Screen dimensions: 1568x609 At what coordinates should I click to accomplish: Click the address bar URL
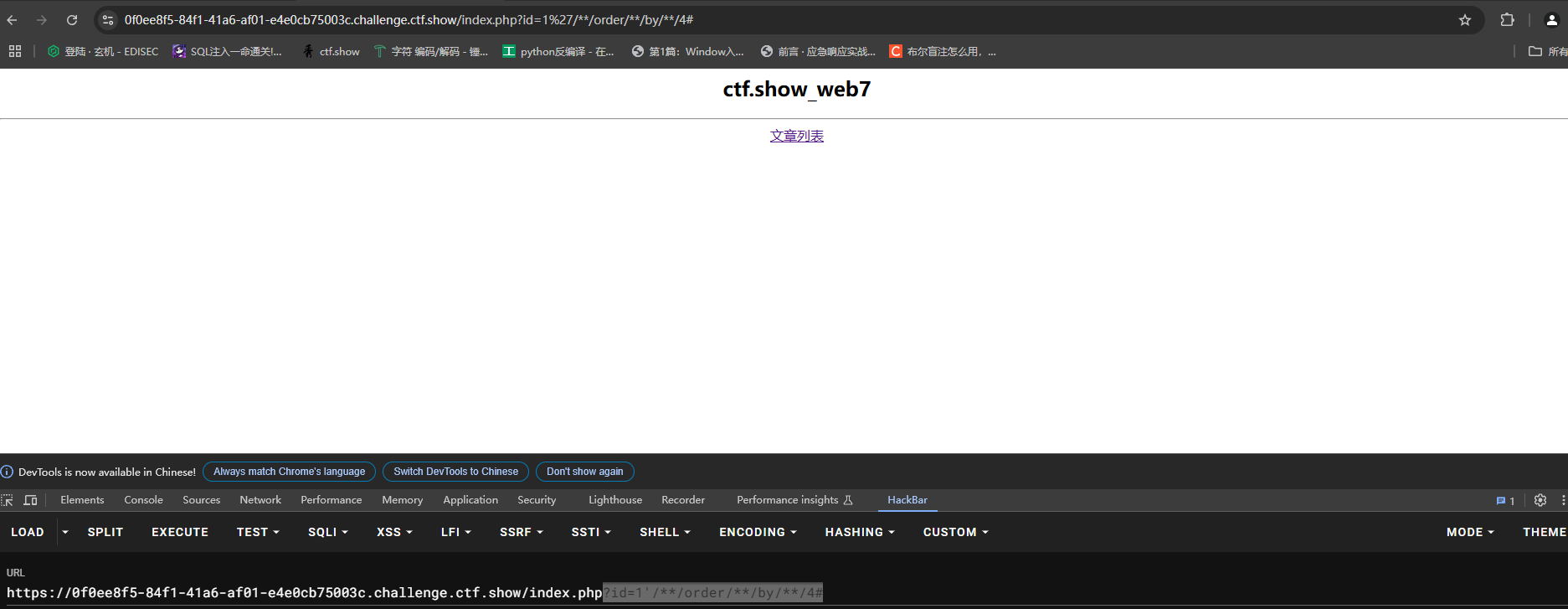pyautogui.click(x=409, y=20)
